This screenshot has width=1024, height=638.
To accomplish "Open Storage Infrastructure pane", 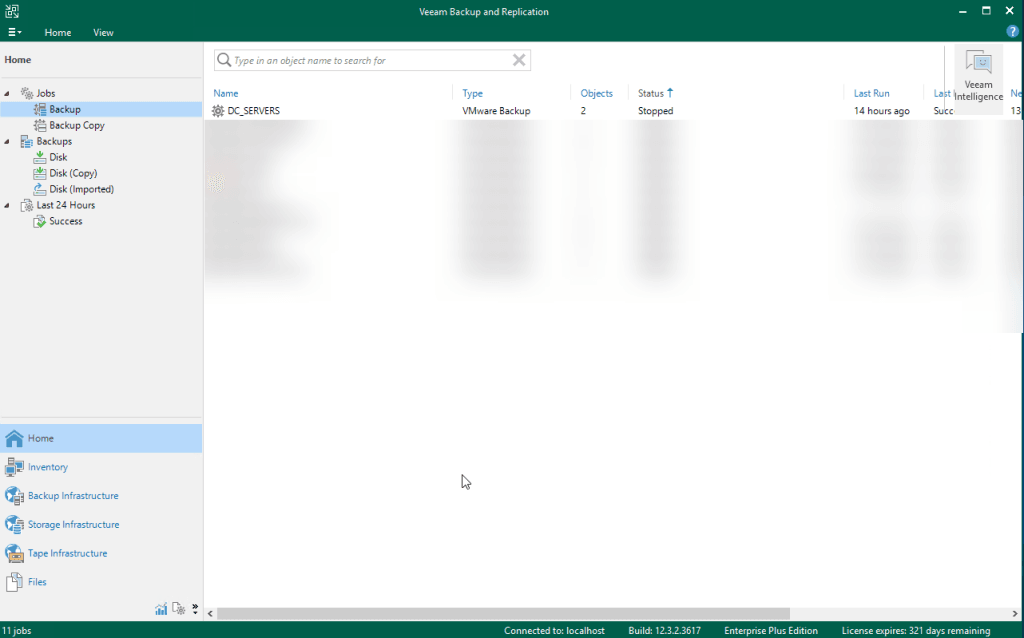I will 101,524.
